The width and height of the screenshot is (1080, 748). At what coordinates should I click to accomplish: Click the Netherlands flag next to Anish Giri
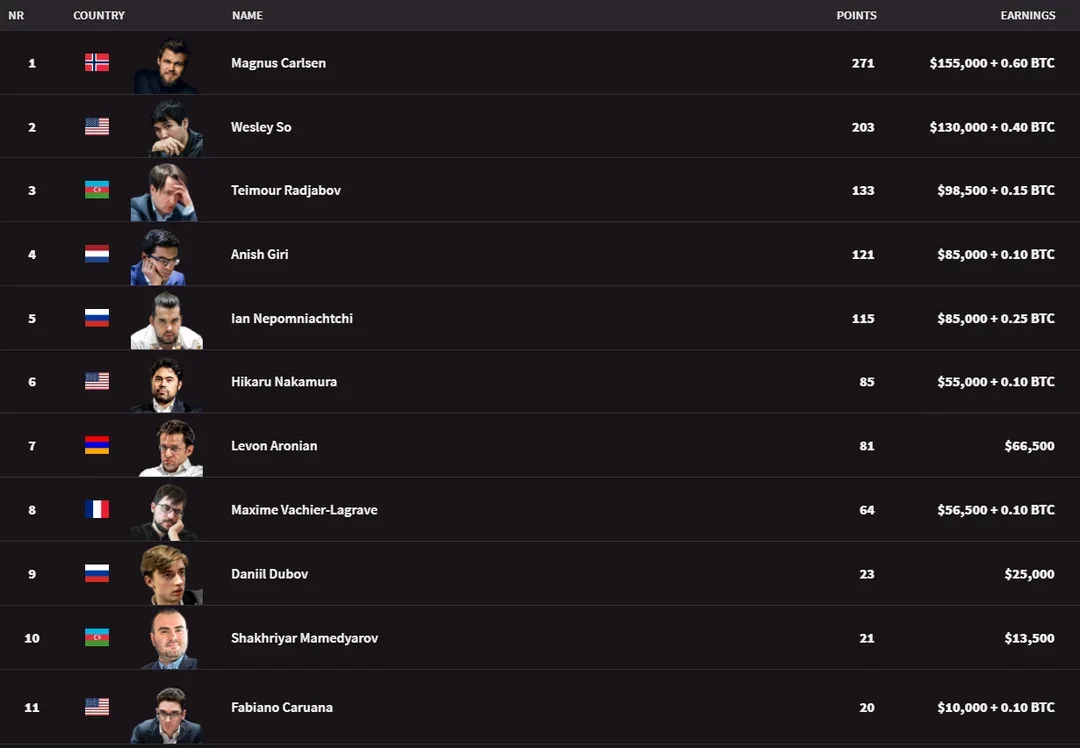click(97, 254)
